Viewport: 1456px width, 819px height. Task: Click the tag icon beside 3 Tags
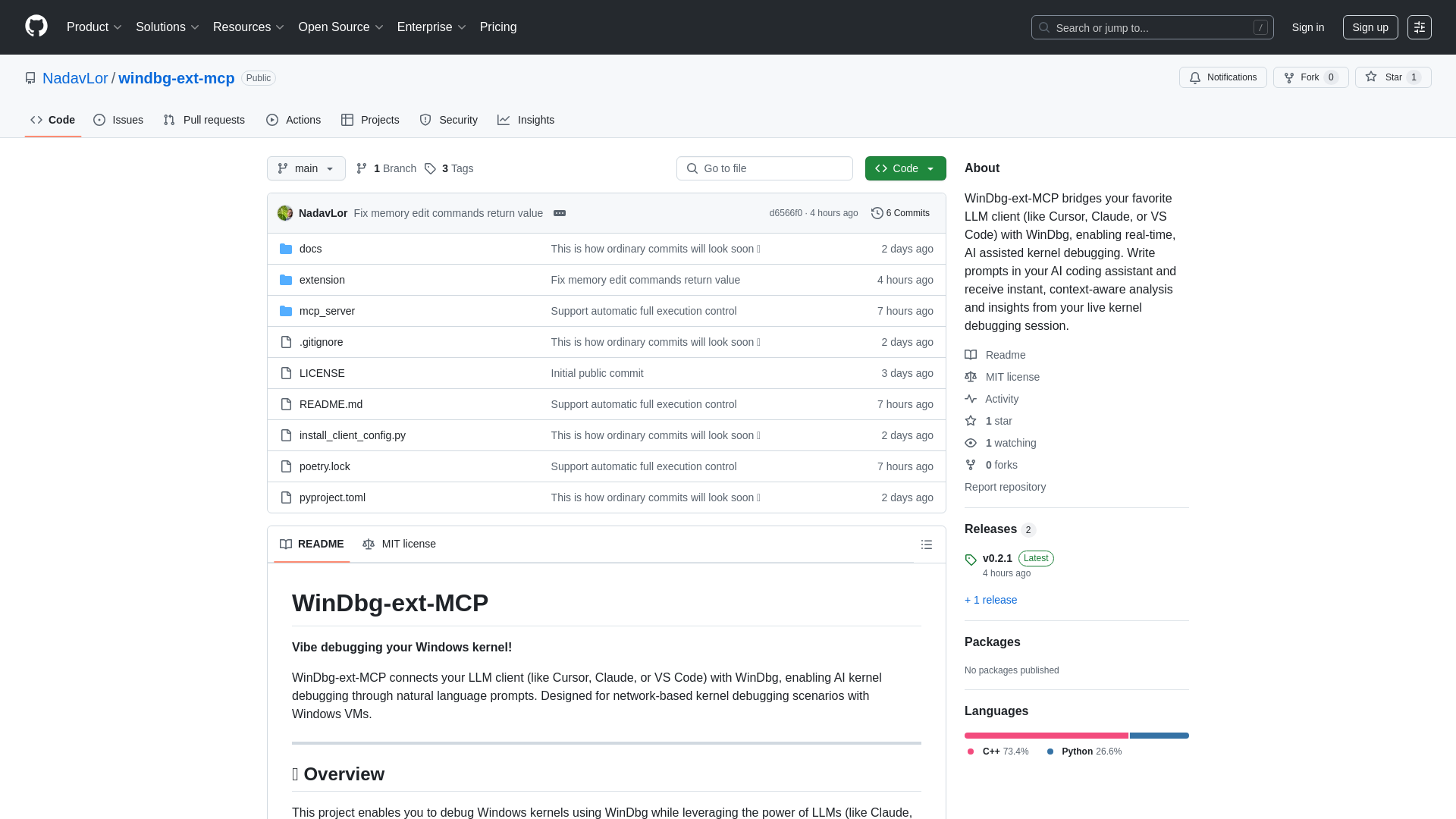pyautogui.click(x=430, y=168)
